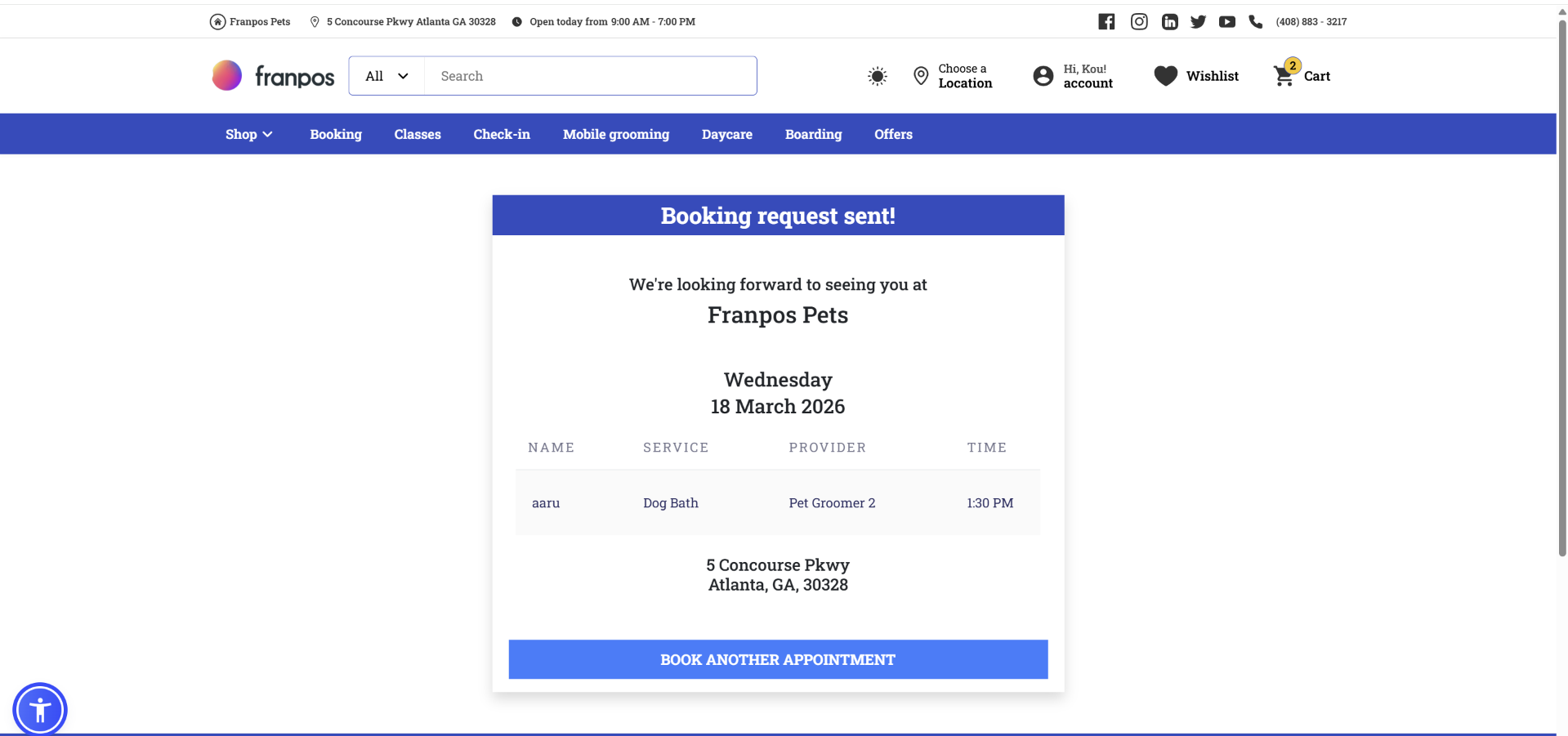Click the shopping cart icon

point(1284,76)
